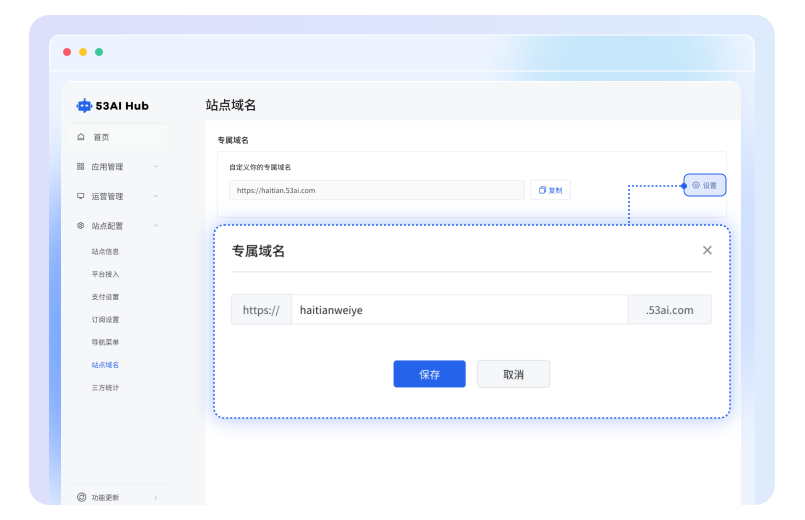The height and width of the screenshot is (520, 805).
Task: Click the 应用管理 grid icon
Action: (x=81, y=167)
